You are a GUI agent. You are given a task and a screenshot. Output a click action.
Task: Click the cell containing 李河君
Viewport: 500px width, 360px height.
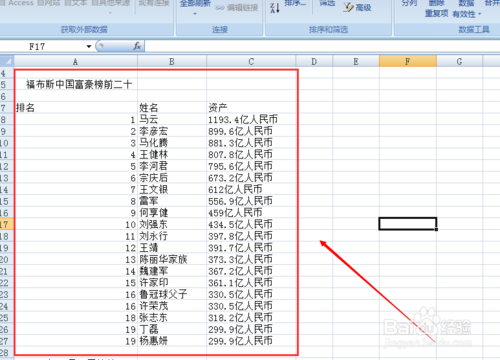click(x=172, y=166)
